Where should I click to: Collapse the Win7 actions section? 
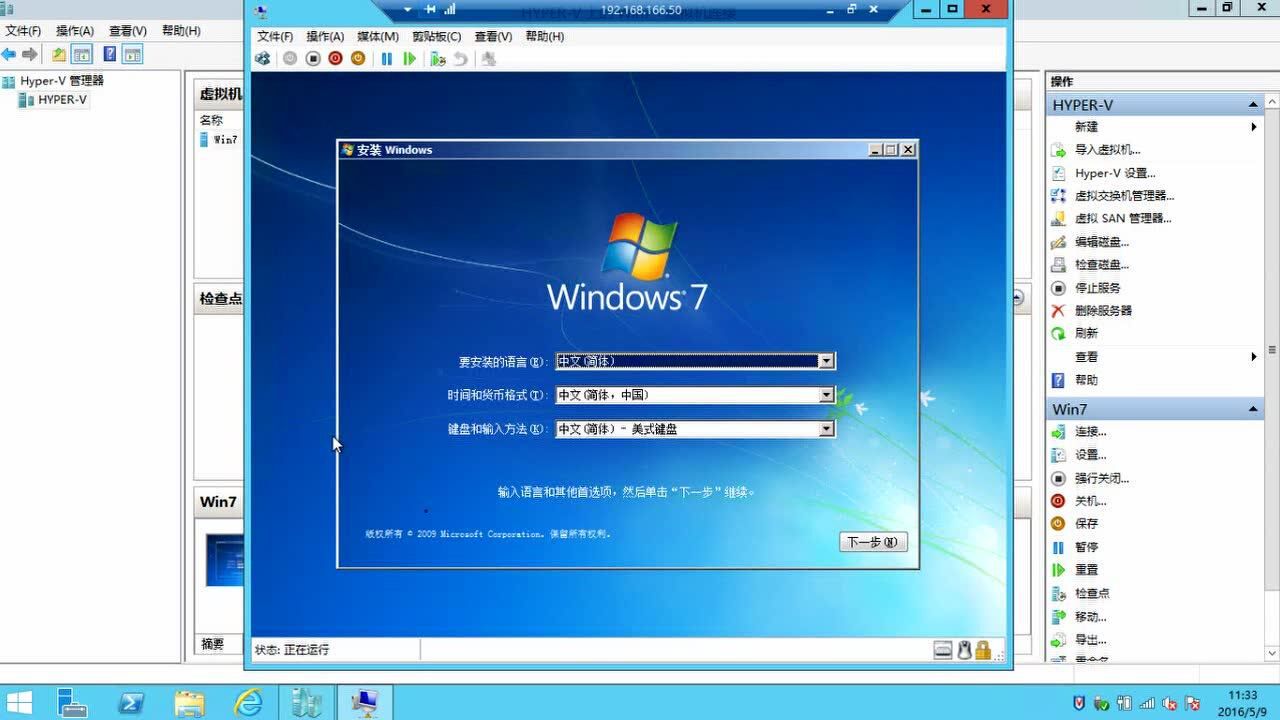click(x=1253, y=409)
